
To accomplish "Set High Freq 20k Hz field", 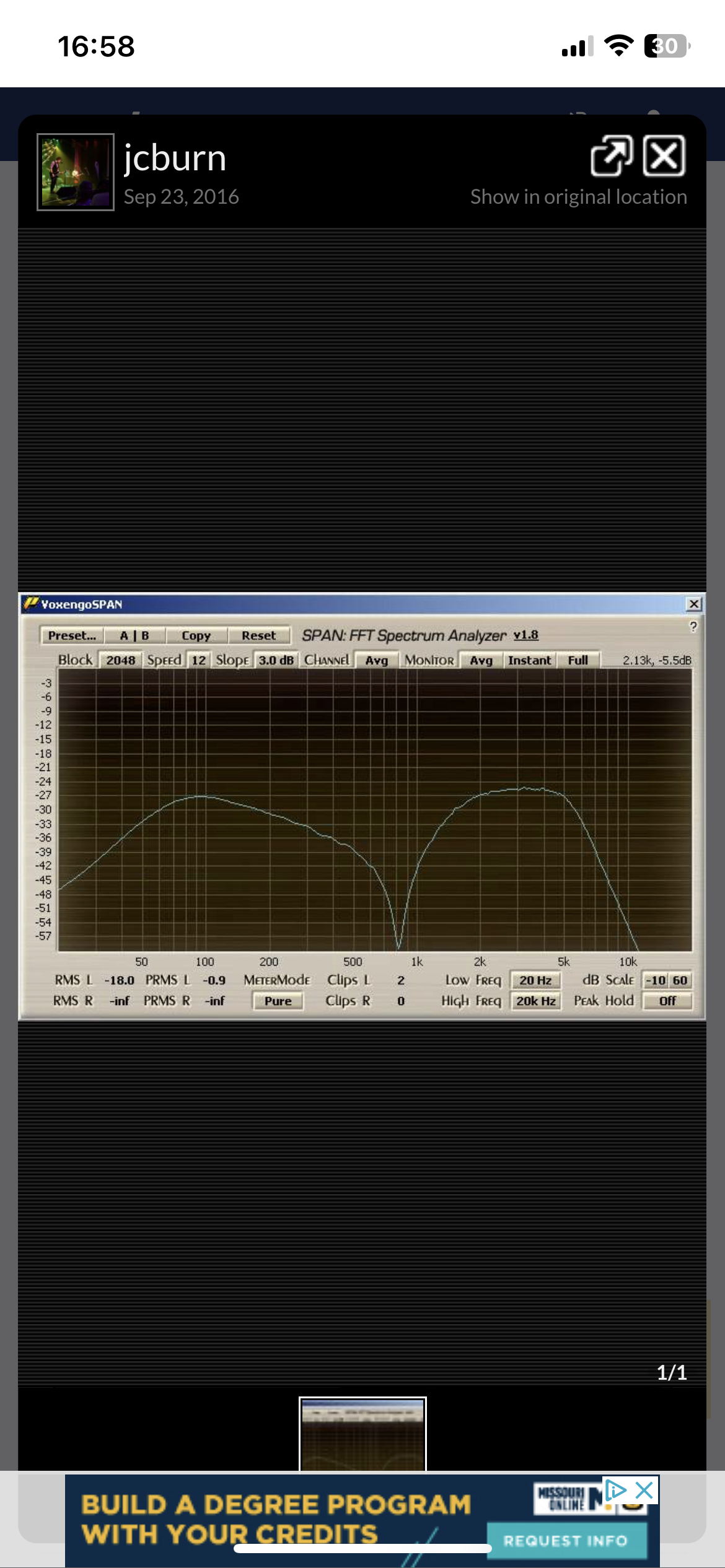I will click(x=535, y=1001).
